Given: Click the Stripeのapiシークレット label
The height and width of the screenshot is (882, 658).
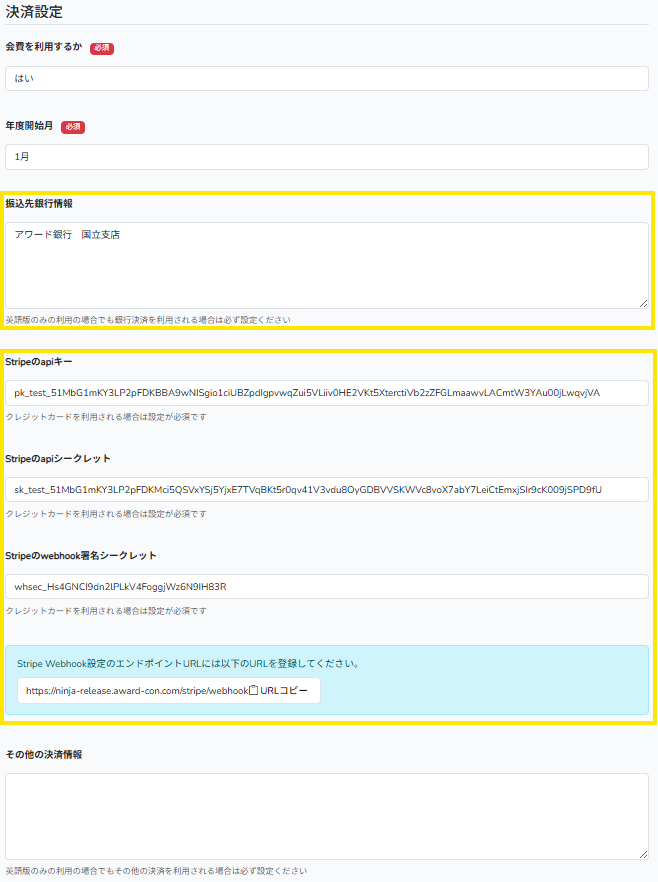Looking at the screenshot, I should [58, 458].
